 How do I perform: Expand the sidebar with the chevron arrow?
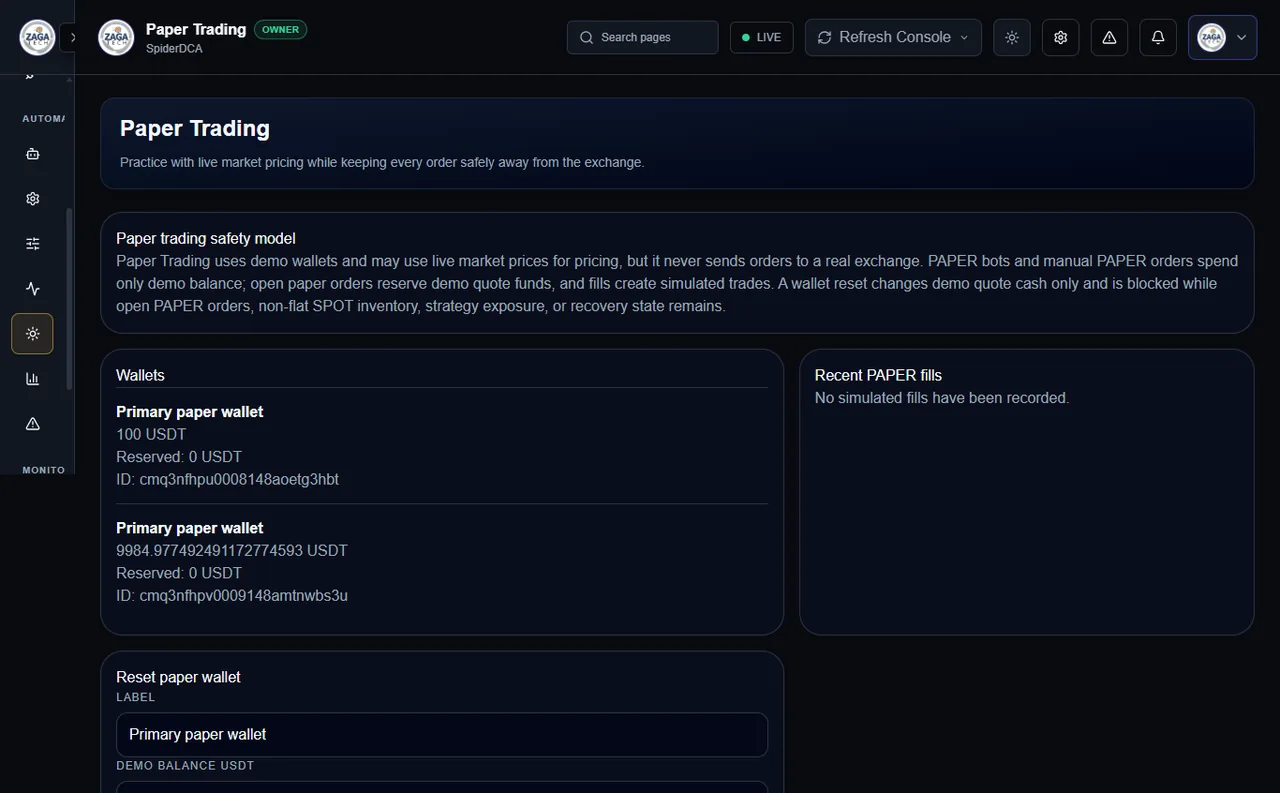[x=72, y=38]
